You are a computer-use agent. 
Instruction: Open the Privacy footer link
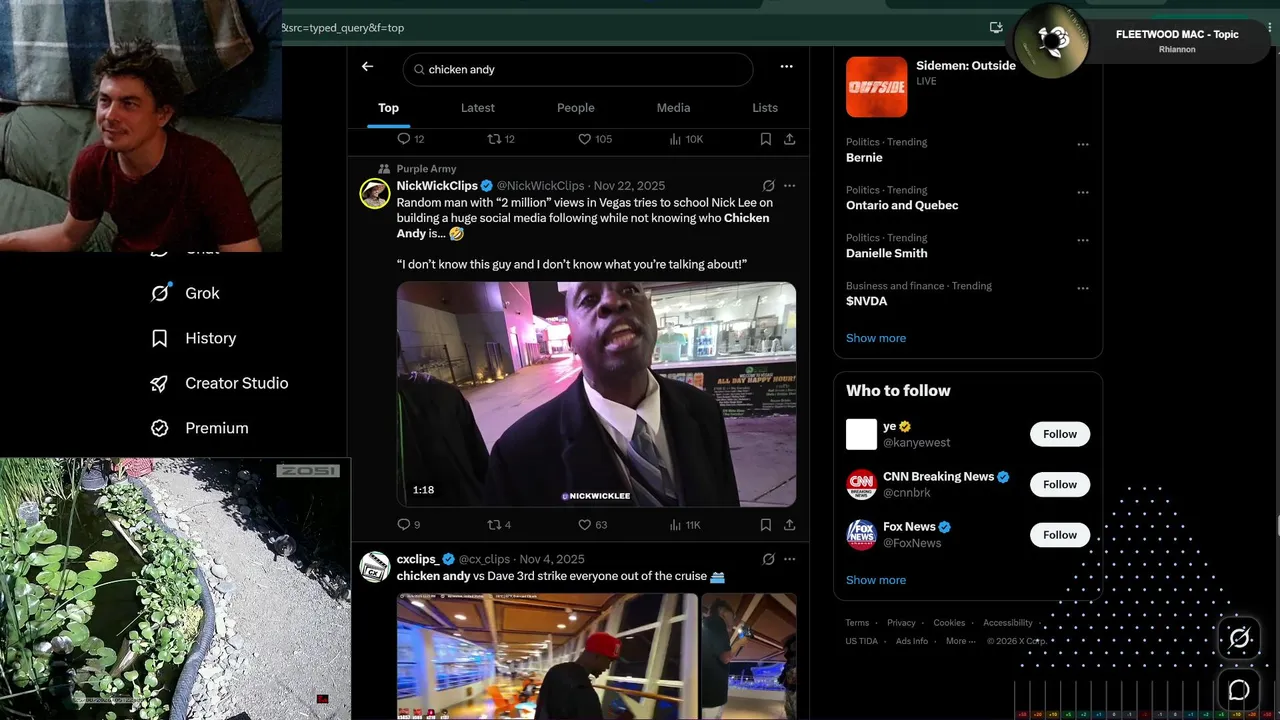[901, 623]
